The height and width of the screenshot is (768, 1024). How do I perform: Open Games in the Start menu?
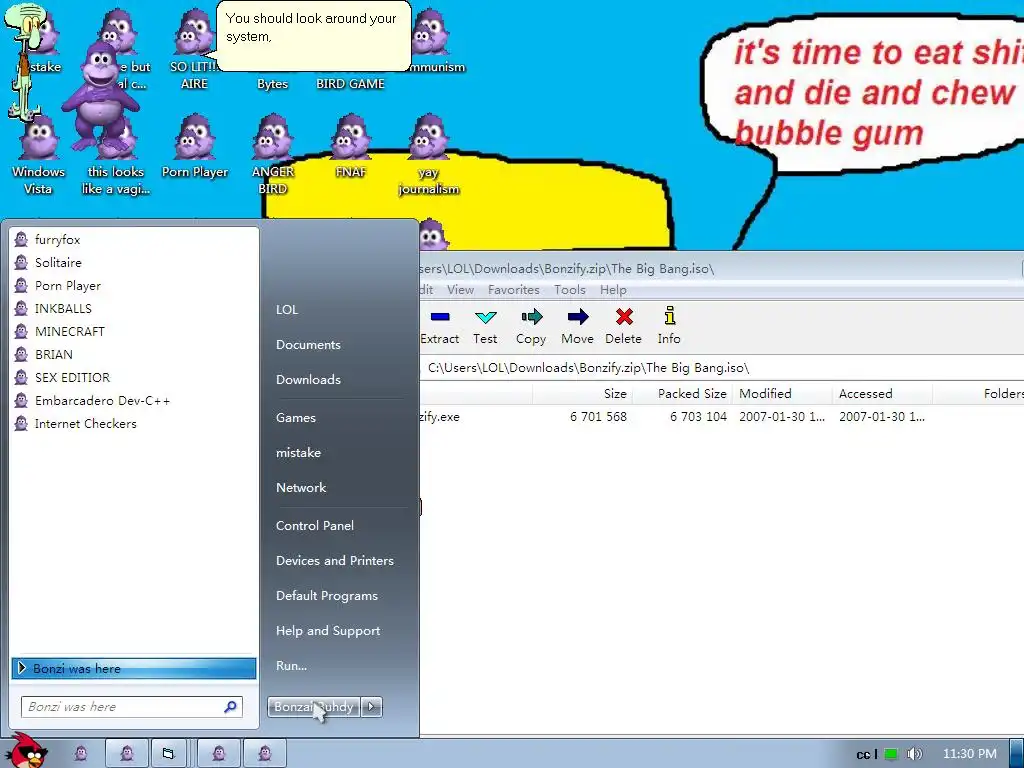coord(296,418)
